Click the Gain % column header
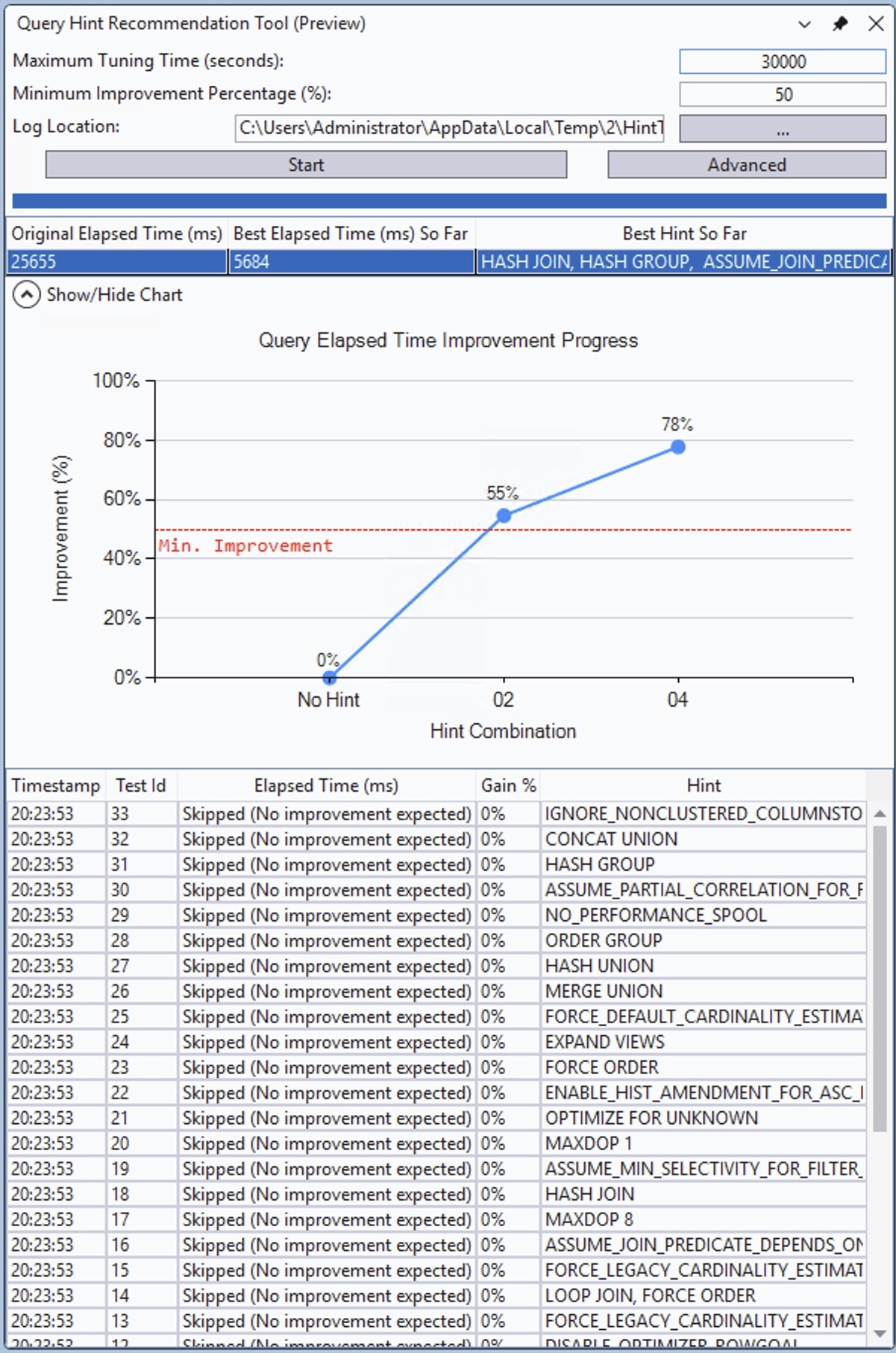Viewport: 896px width, 1353px height. (x=507, y=786)
